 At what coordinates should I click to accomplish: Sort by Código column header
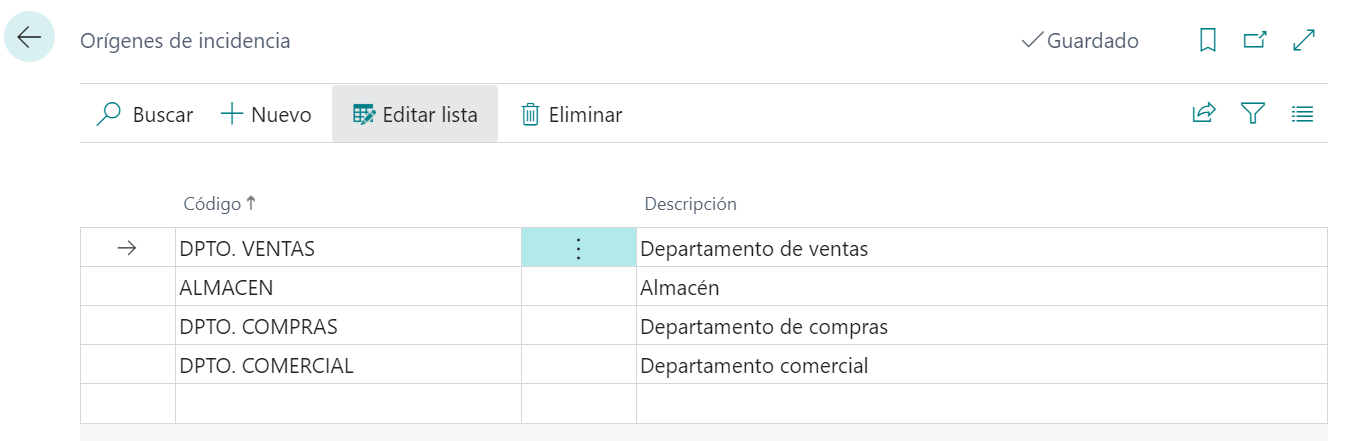tap(213, 204)
